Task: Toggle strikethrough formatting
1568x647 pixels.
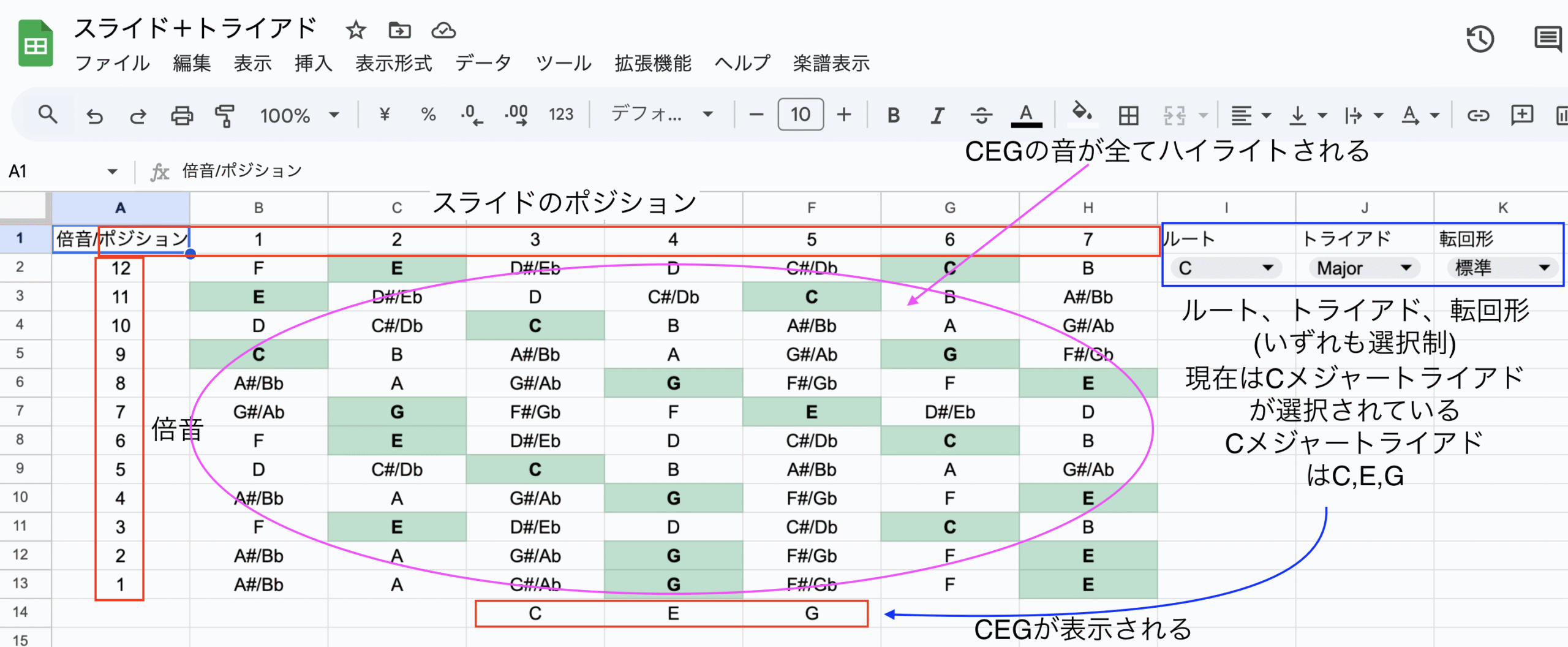Action: (x=981, y=115)
